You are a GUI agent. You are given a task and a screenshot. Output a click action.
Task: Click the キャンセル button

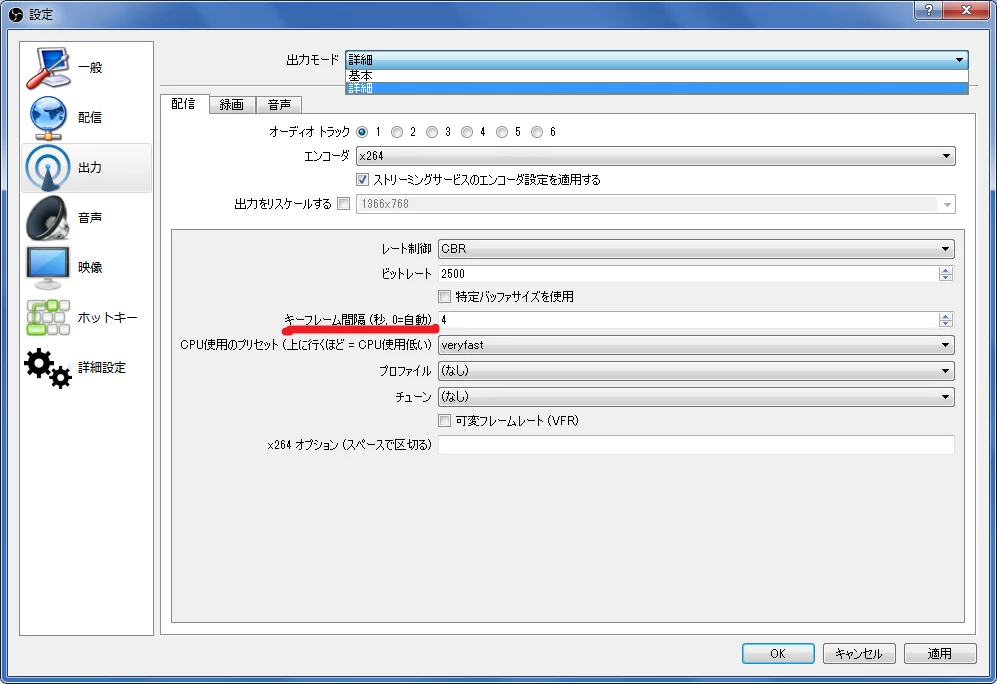859,653
